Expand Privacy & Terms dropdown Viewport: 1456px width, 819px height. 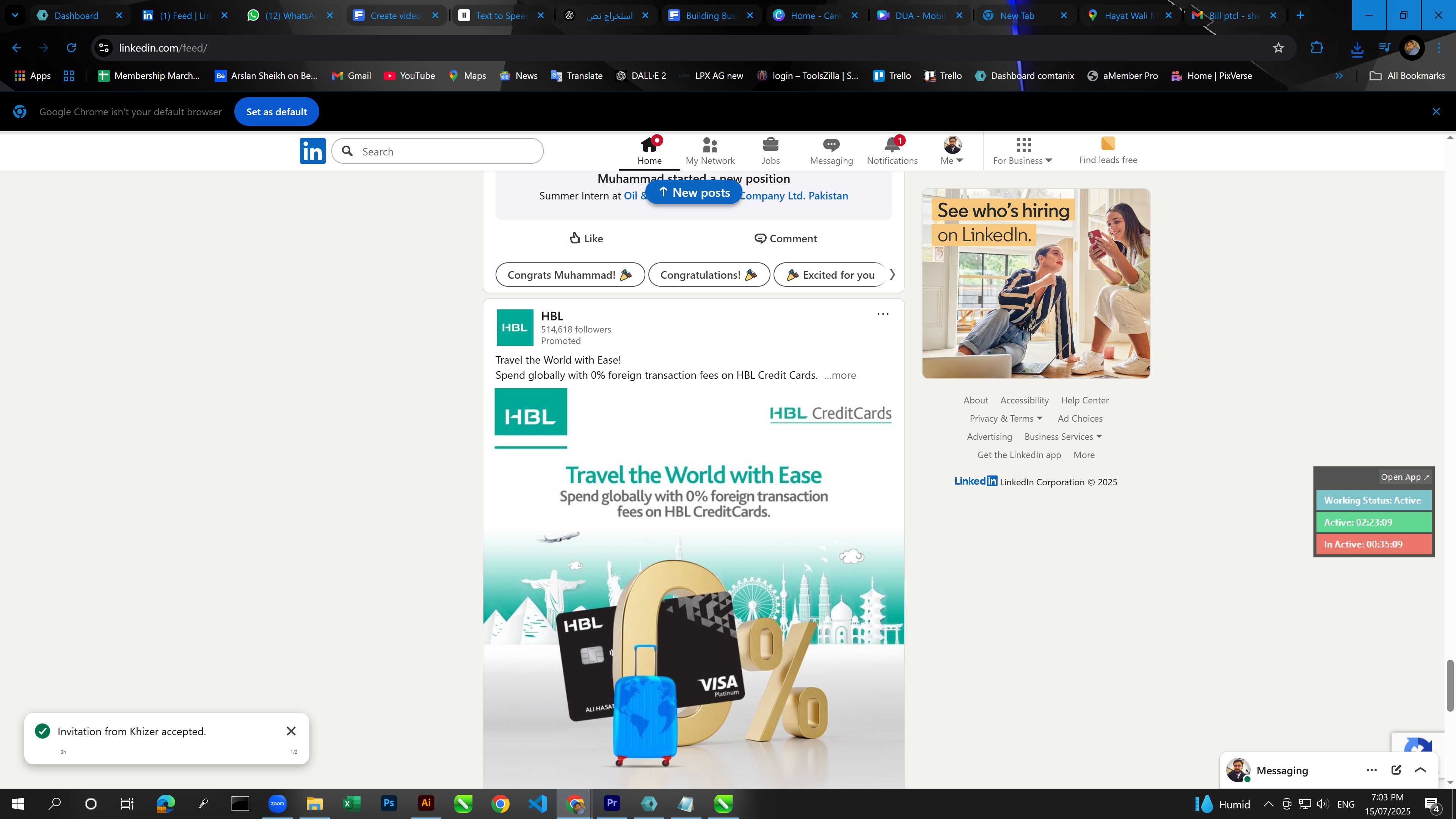[x=1006, y=418]
